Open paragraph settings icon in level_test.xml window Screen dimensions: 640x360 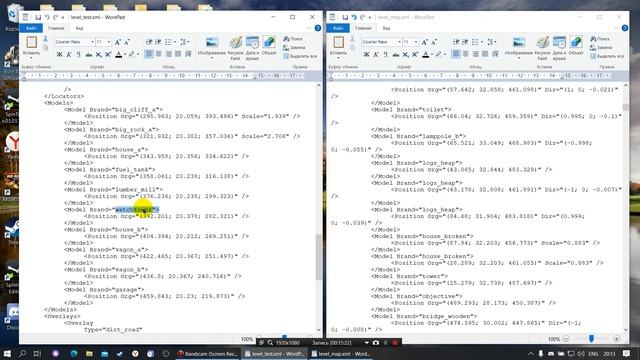click(x=188, y=54)
